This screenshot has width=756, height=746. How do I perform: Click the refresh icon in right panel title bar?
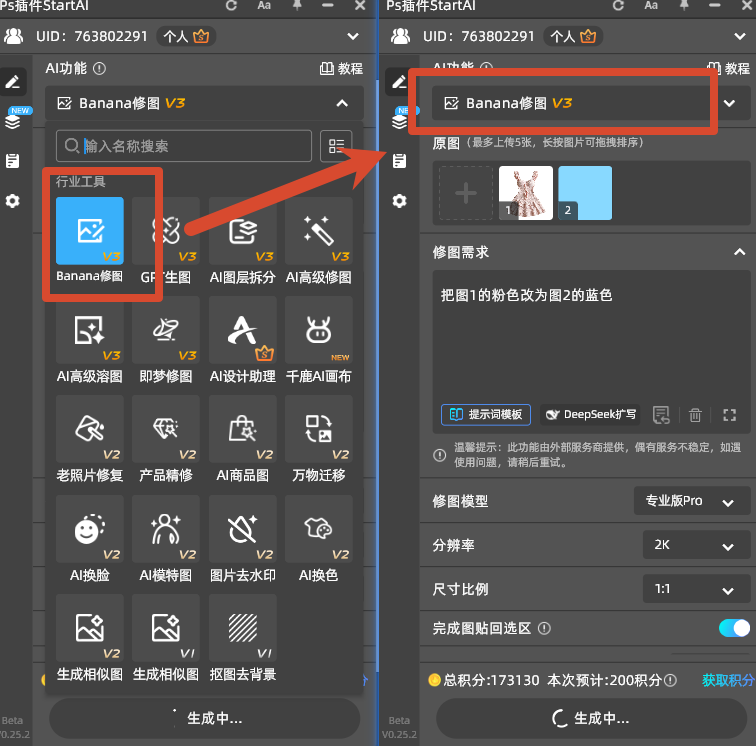618,6
